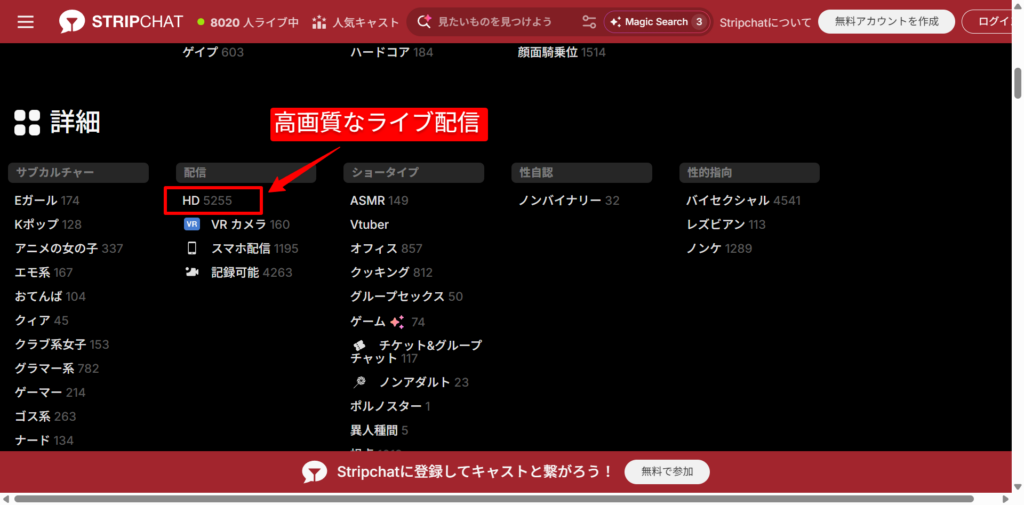Viewport: 1024px width, 505px height.
Task: Click the 記録可能 camera icon
Action: (192, 272)
